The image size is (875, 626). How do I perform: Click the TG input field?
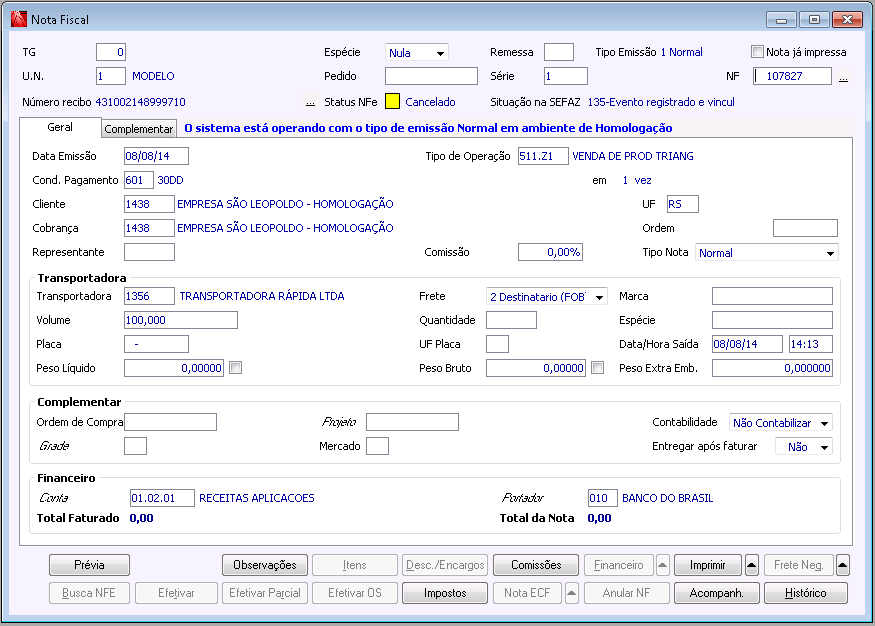point(110,52)
